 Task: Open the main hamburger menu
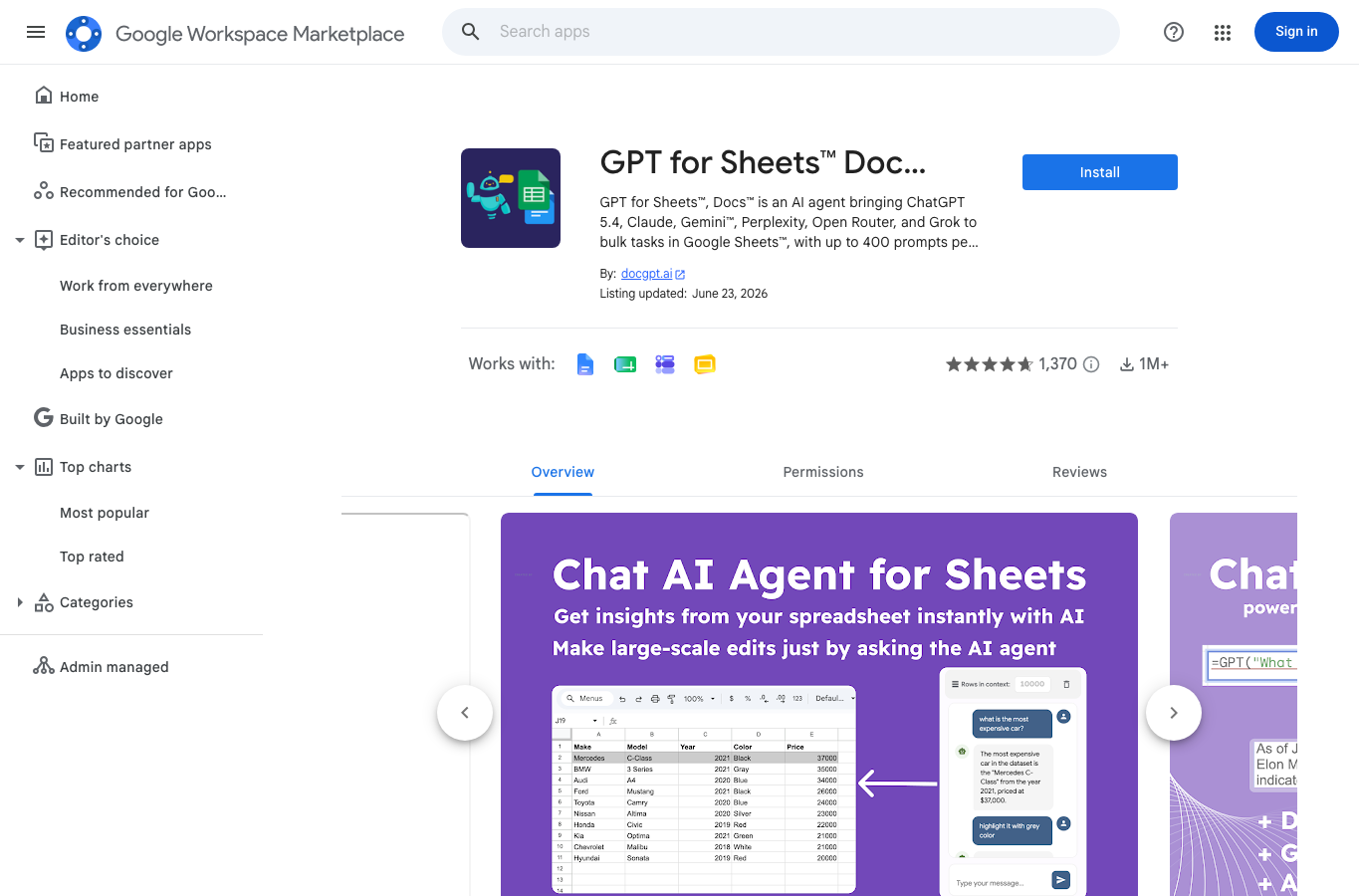36,32
